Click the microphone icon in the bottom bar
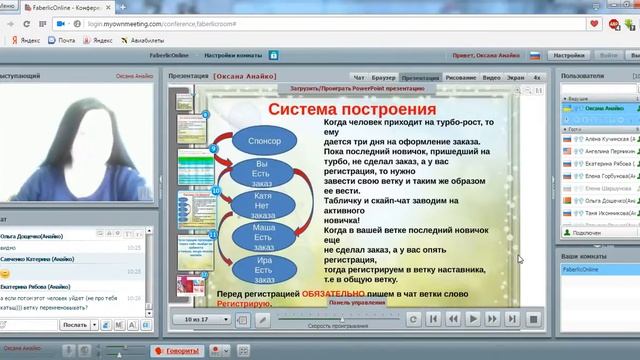The height and width of the screenshot is (360, 640). click(69, 351)
